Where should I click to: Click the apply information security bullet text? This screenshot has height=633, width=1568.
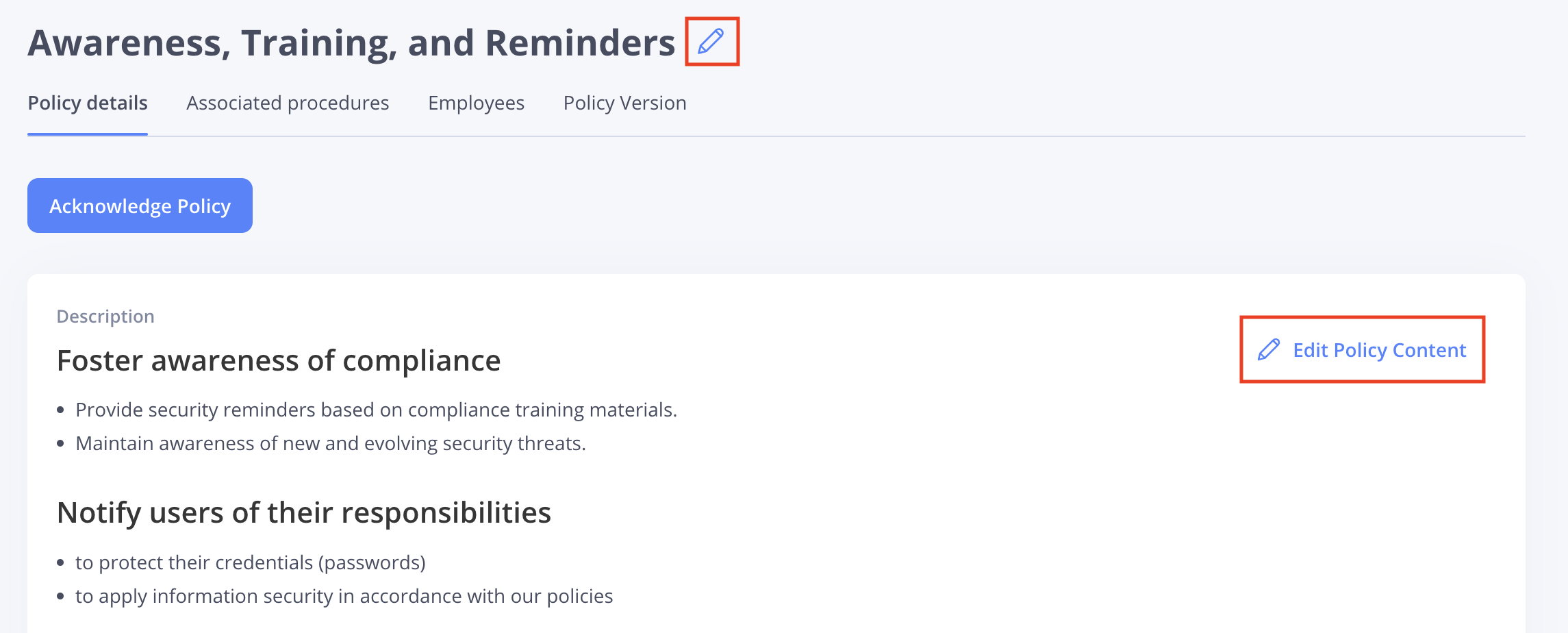pyautogui.click(x=344, y=596)
